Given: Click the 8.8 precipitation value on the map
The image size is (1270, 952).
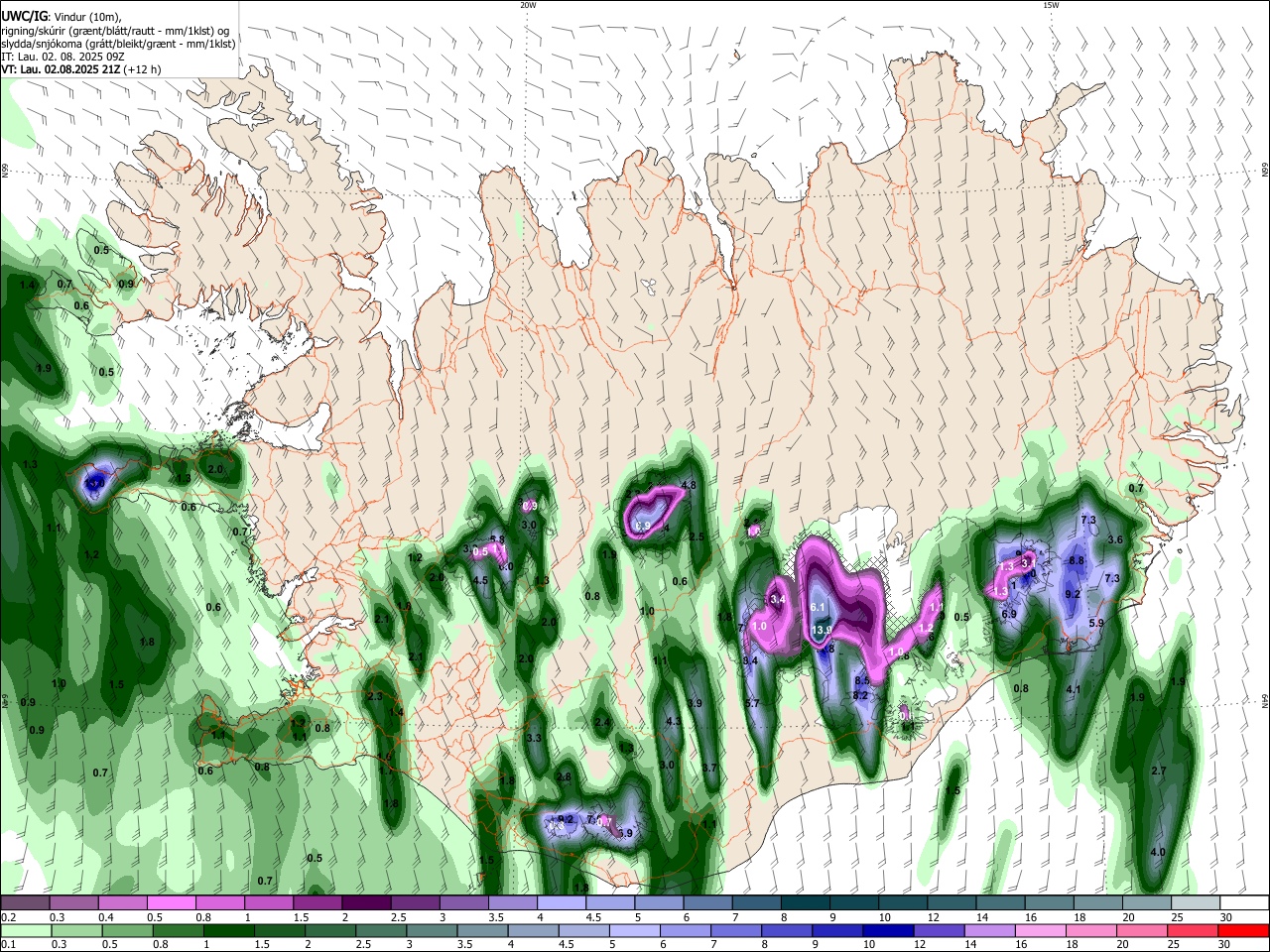Looking at the screenshot, I should coord(1077,560).
